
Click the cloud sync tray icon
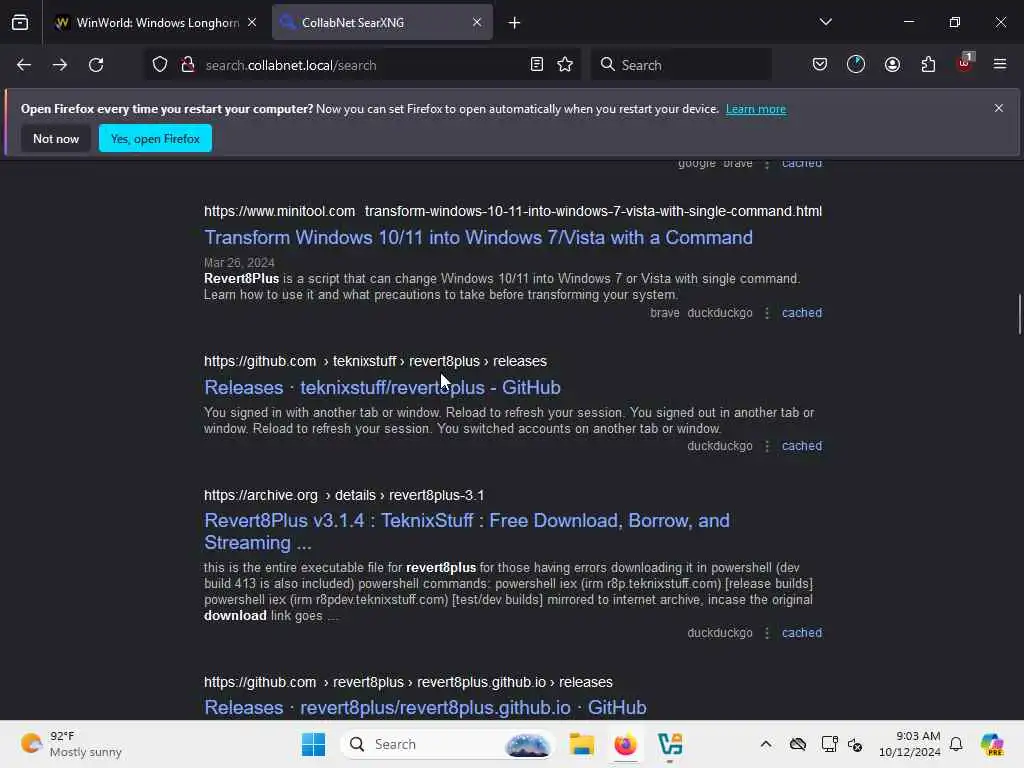tap(797, 744)
